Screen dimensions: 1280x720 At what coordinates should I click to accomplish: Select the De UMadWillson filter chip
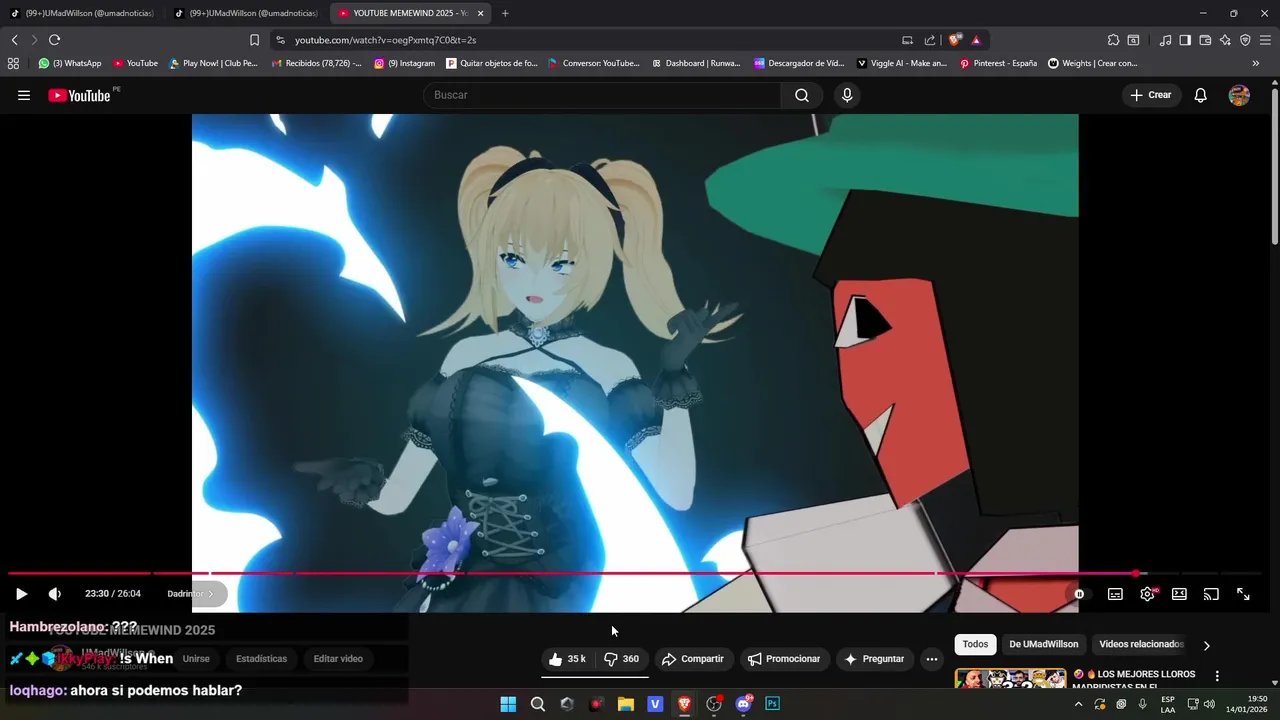[1044, 645]
